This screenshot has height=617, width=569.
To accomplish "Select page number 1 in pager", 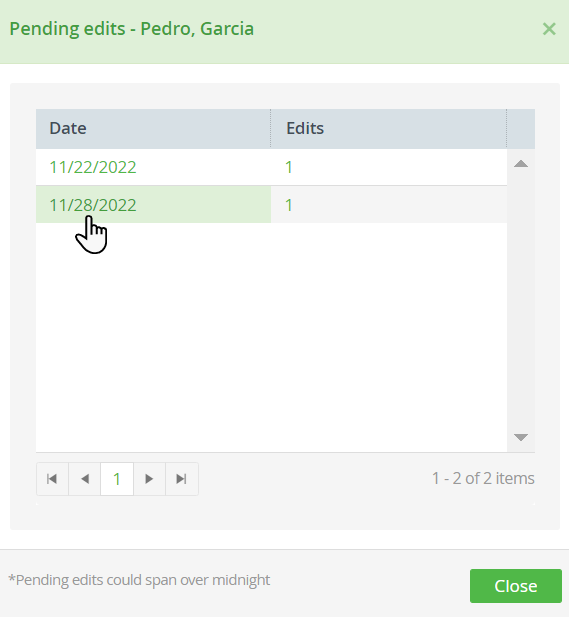I will pyautogui.click(x=117, y=479).
